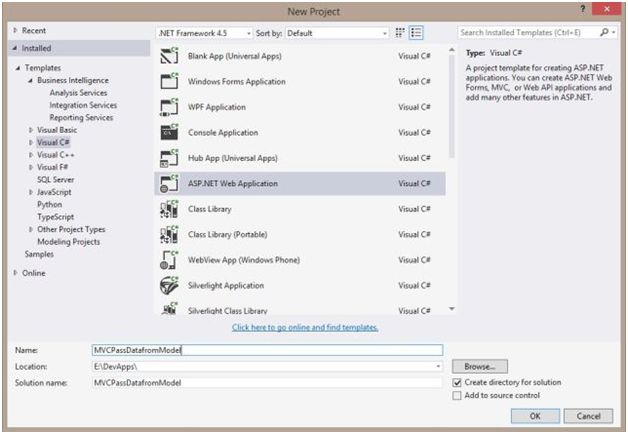
Task: Click the template list scroll-down arrow
Action: coord(452,309)
